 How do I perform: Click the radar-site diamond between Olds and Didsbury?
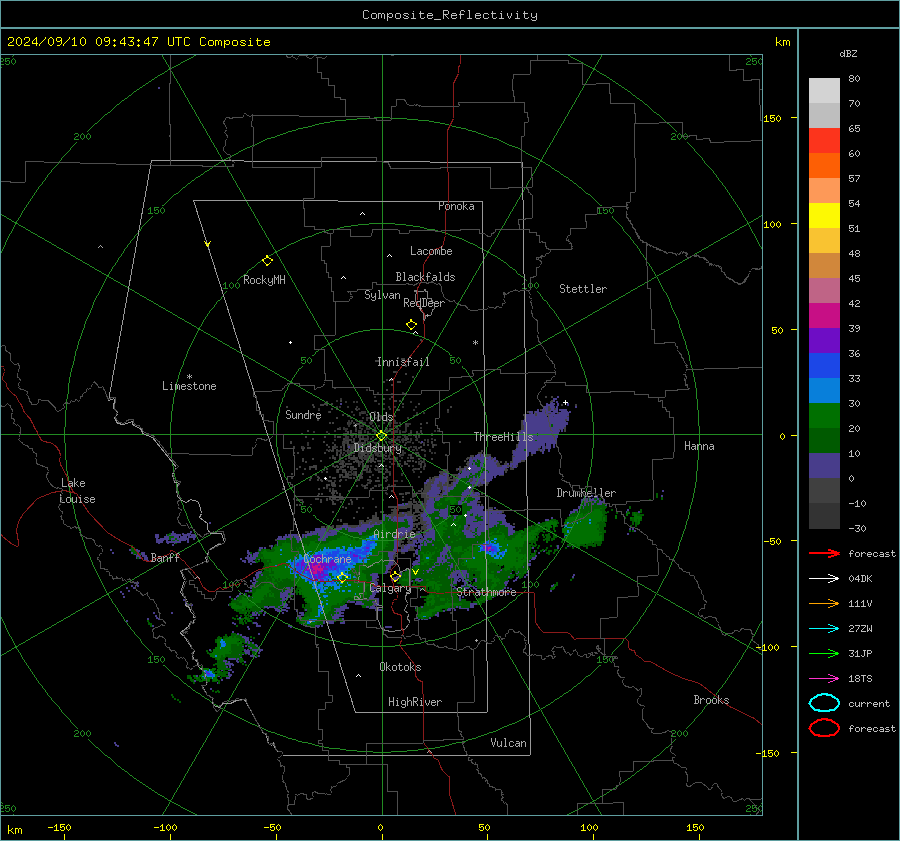(382, 436)
